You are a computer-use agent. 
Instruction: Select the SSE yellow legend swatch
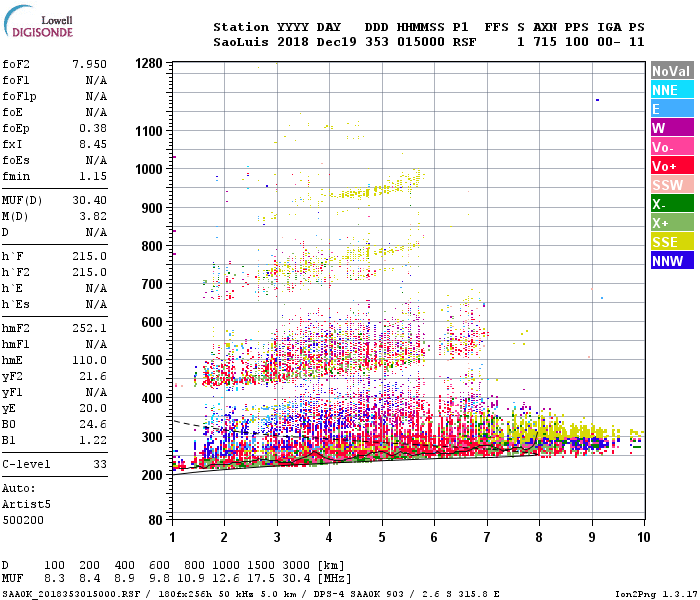tap(672, 242)
